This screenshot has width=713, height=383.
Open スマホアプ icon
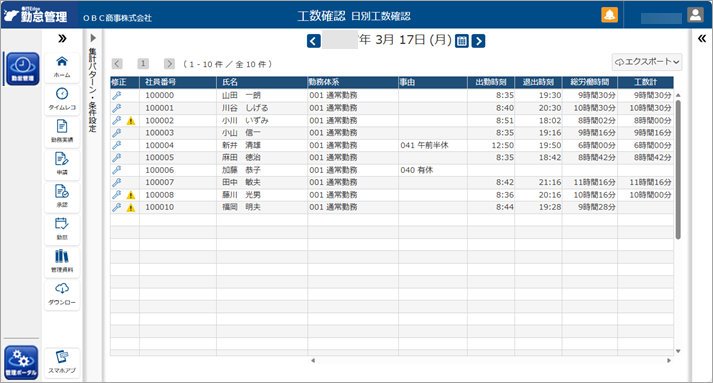(x=62, y=362)
